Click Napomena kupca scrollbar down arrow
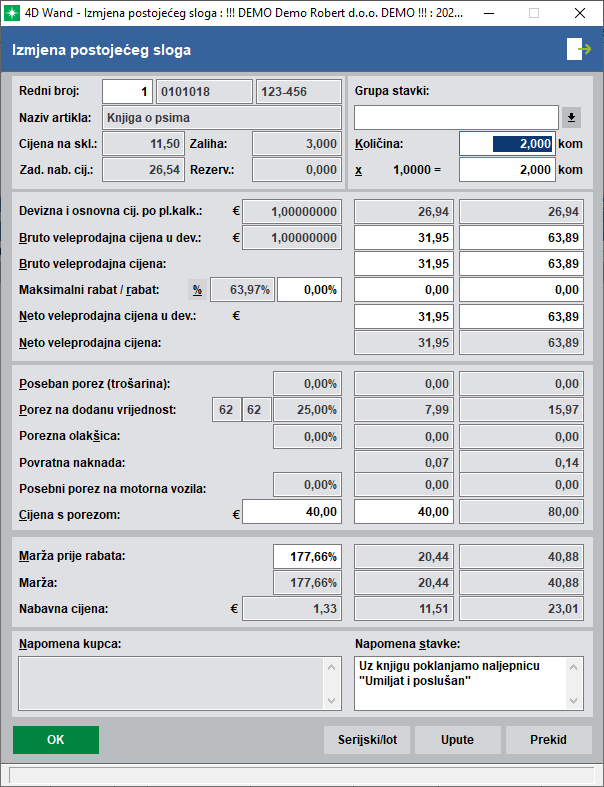This screenshot has width=604, height=787. coord(331,701)
